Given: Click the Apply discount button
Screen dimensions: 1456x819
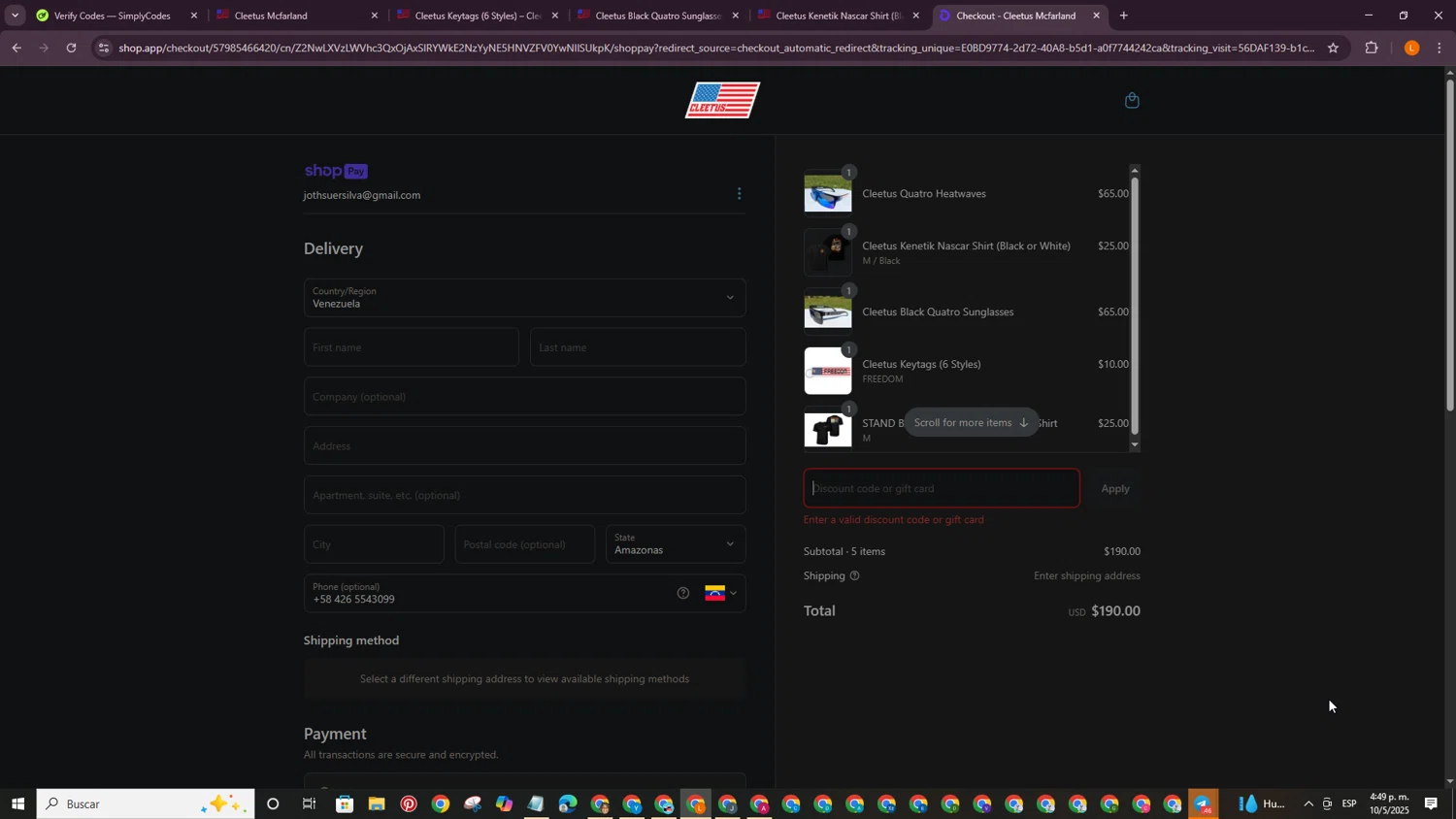Looking at the screenshot, I should [1115, 488].
